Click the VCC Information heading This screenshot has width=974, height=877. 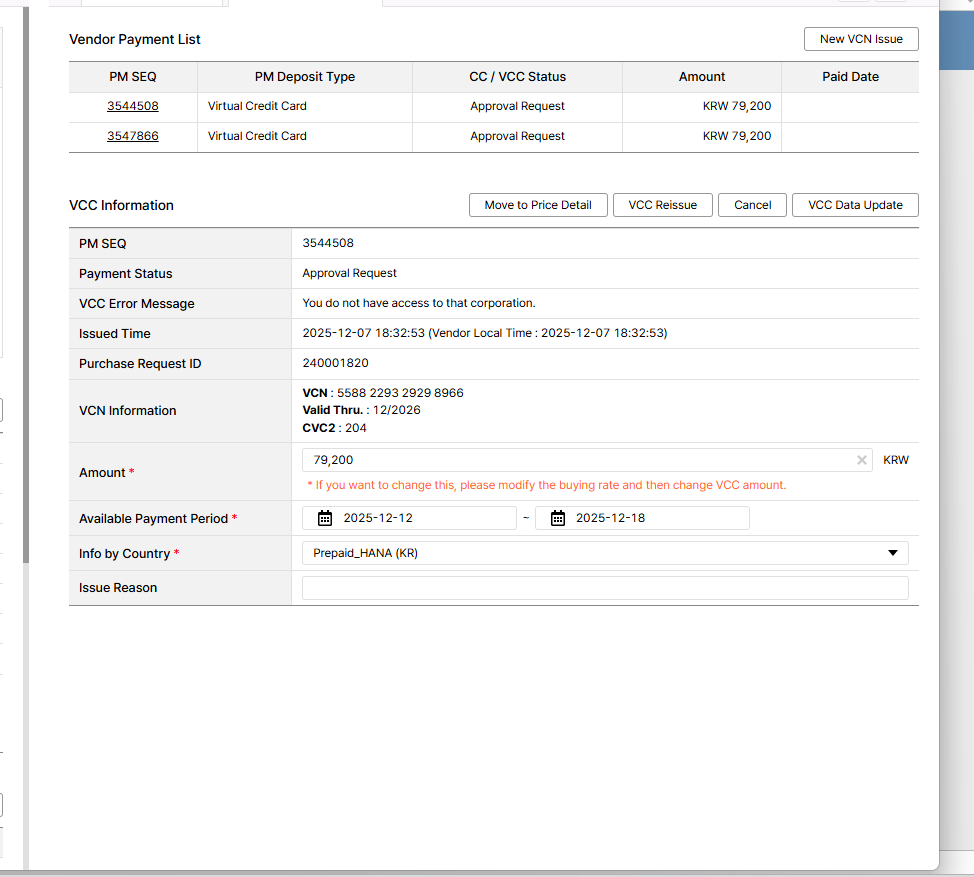click(121, 205)
